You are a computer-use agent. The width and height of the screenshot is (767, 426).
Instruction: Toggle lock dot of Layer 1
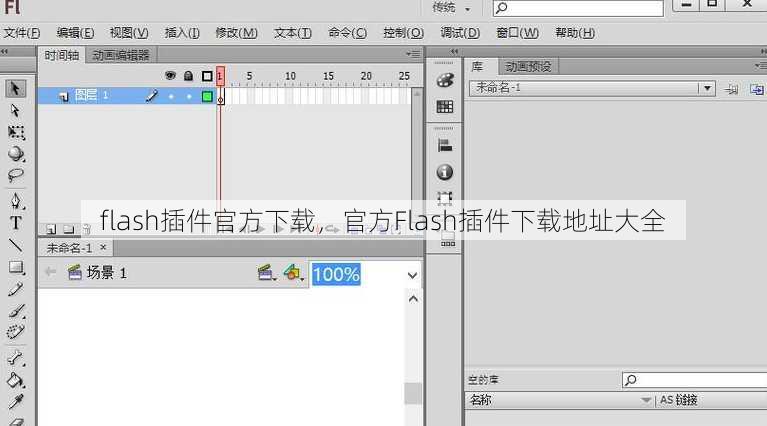[189, 96]
